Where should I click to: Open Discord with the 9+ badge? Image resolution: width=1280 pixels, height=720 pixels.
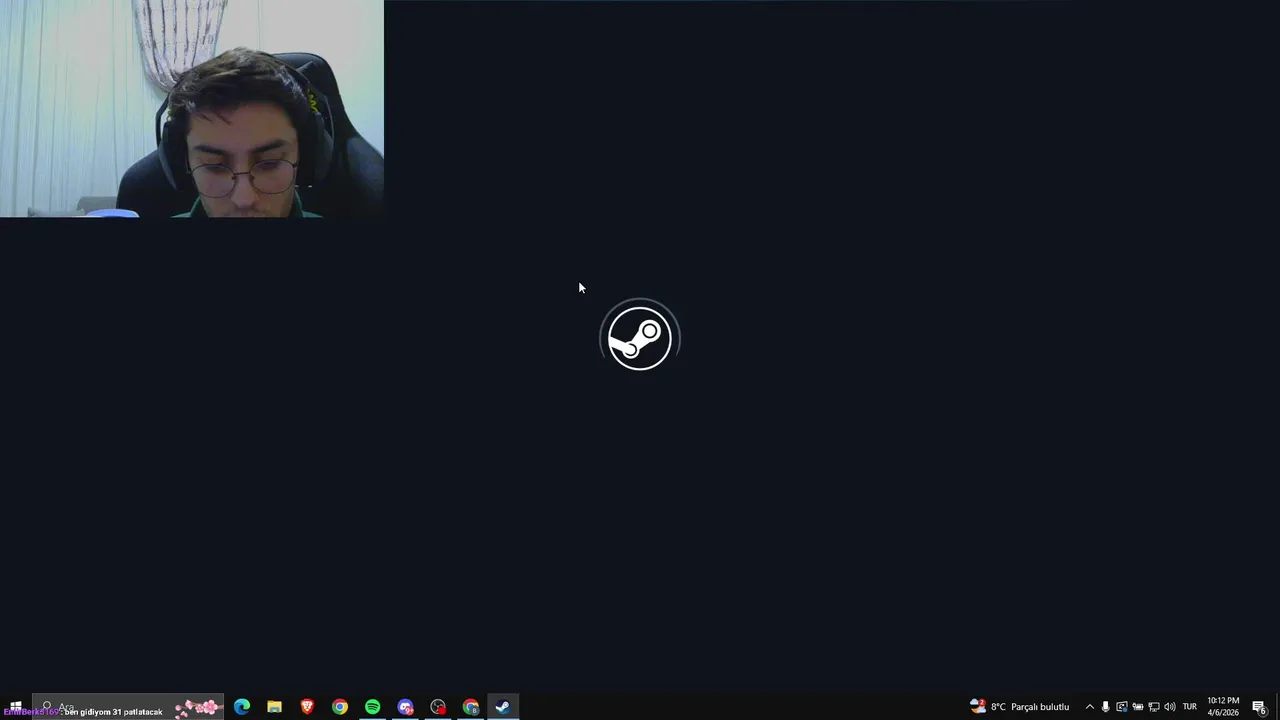pyautogui.click(x=405, y=707)
